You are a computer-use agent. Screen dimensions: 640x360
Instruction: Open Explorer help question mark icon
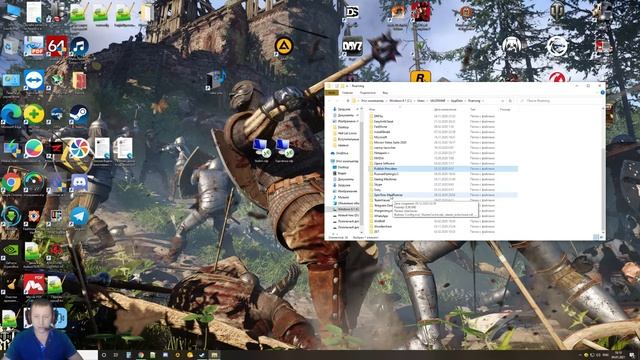(602, 93)
